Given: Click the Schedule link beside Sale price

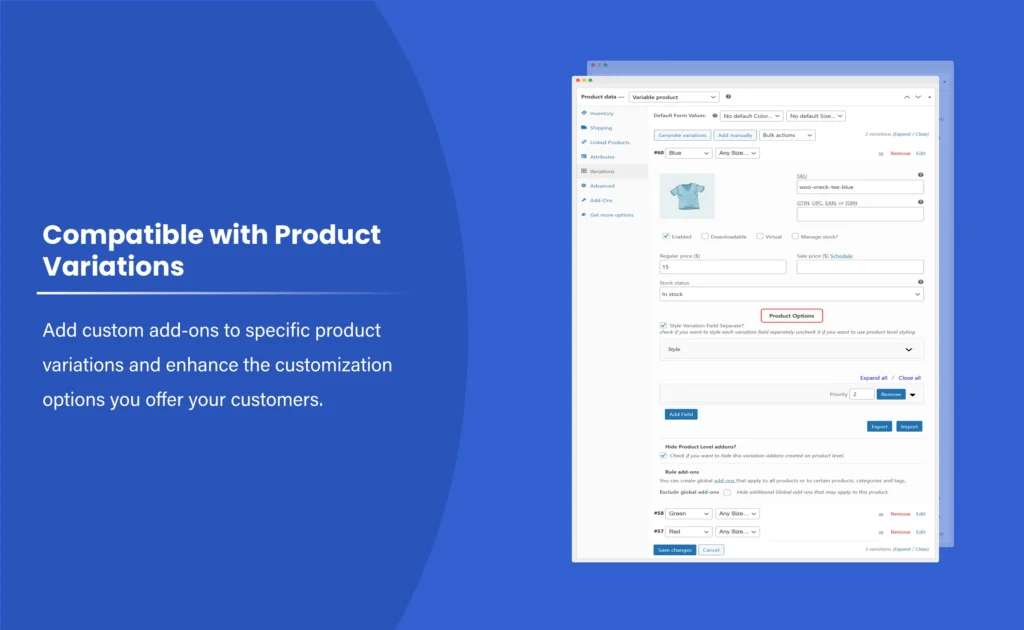Looking at the screenshot, I should tap(841, 256).
